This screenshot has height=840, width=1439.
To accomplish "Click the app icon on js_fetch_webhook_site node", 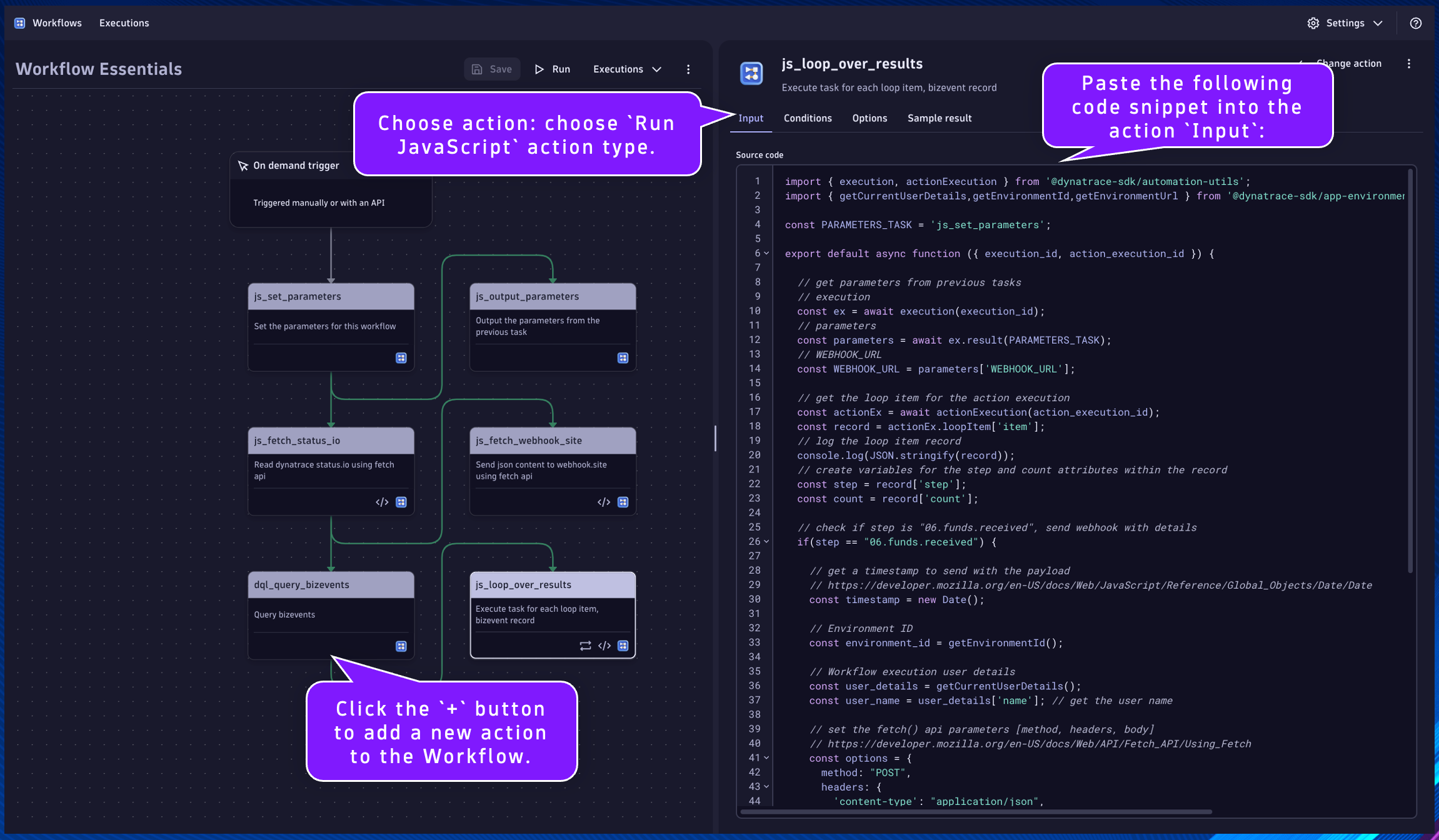I will point(623,502).
